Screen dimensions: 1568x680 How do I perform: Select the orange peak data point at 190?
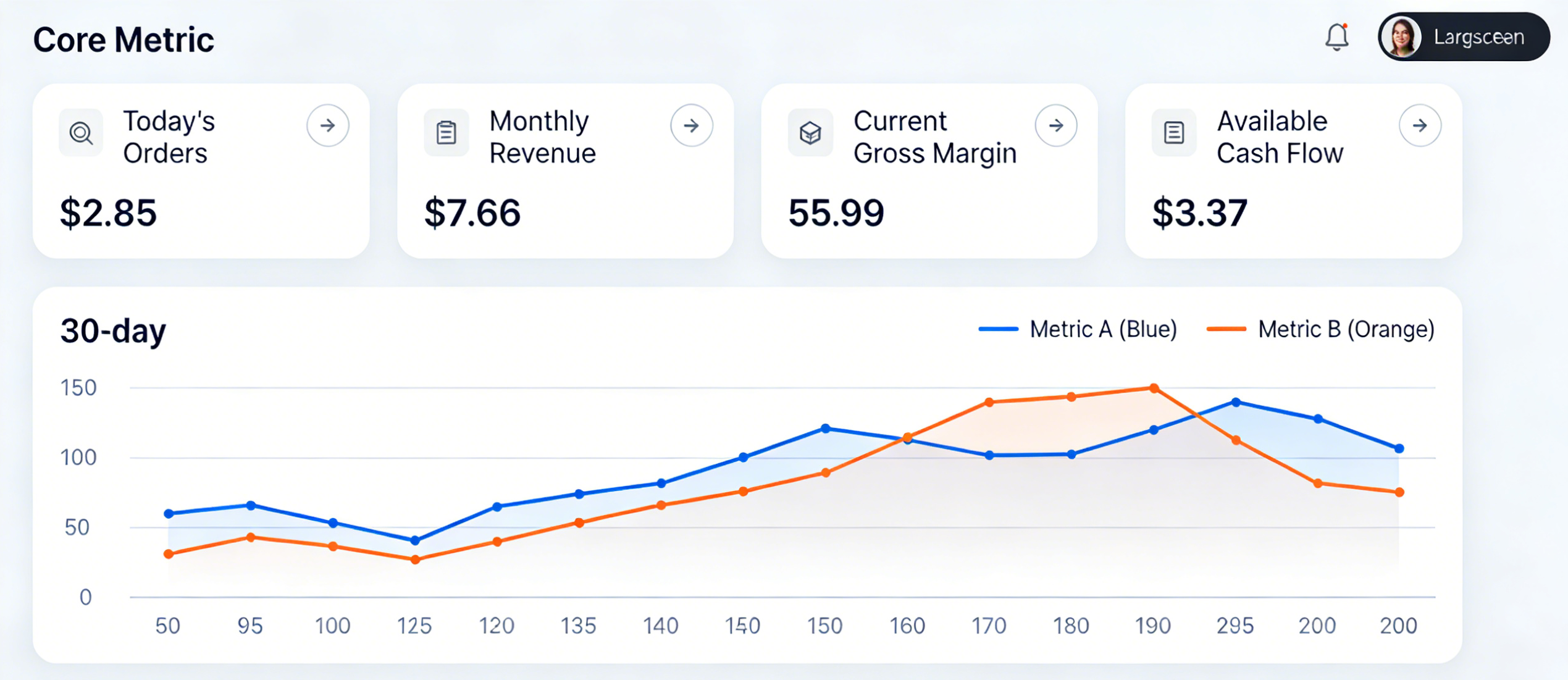(x=1154, y=388)
